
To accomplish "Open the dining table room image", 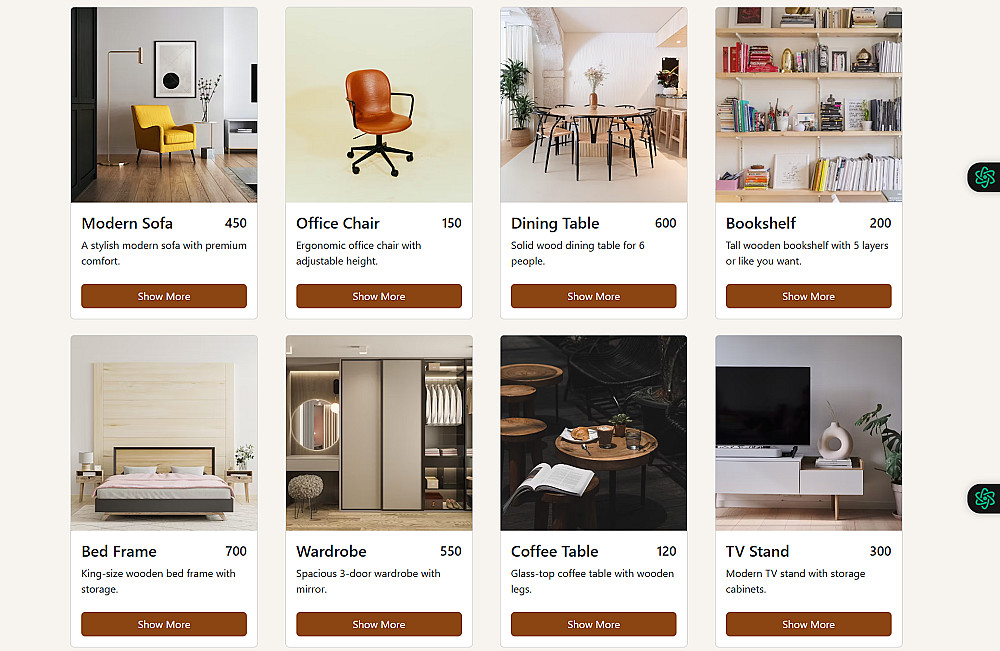I will pos(594,105).
